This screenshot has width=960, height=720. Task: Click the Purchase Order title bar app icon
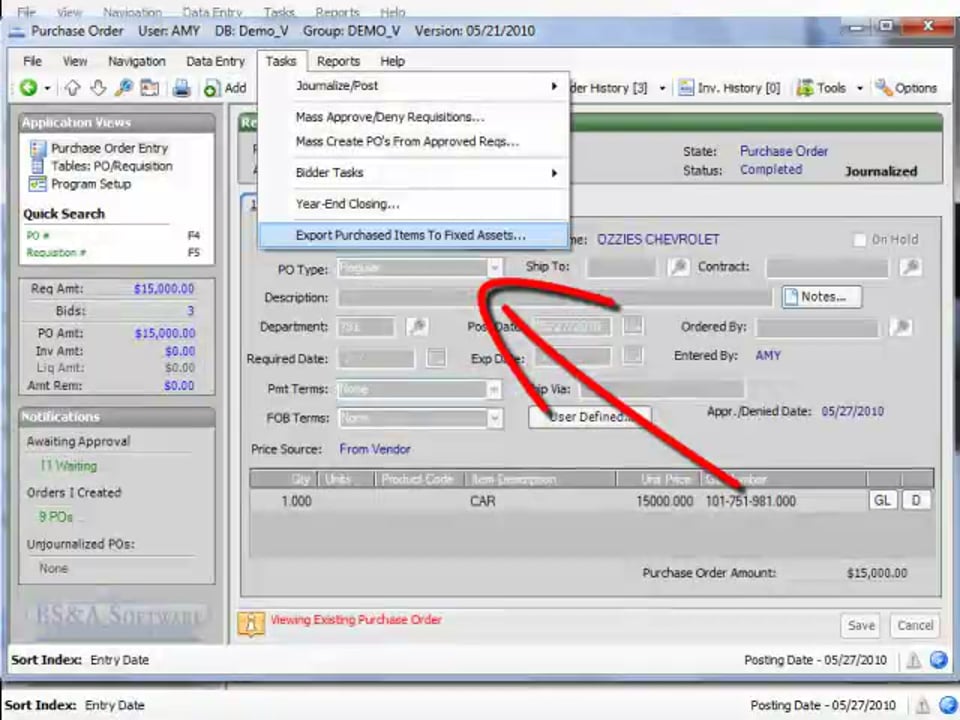(17, 31)
